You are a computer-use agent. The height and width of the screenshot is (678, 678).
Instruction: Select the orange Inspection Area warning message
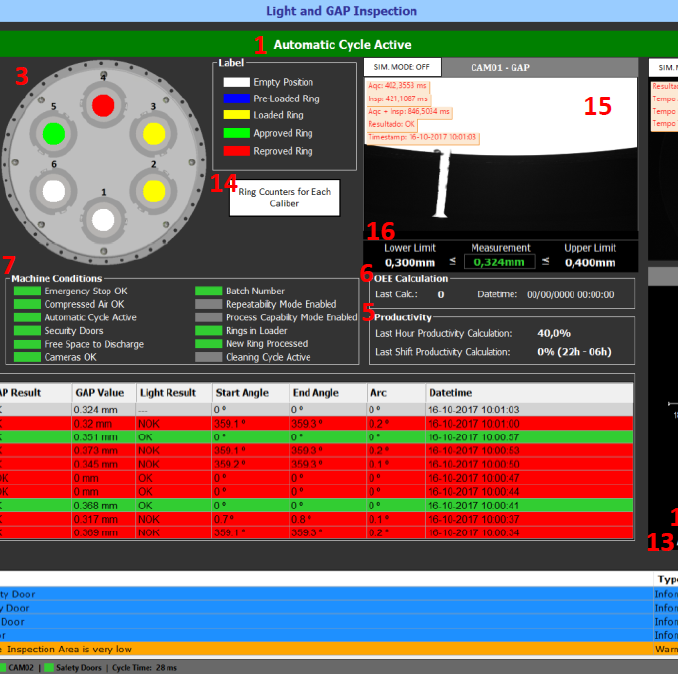300,648
